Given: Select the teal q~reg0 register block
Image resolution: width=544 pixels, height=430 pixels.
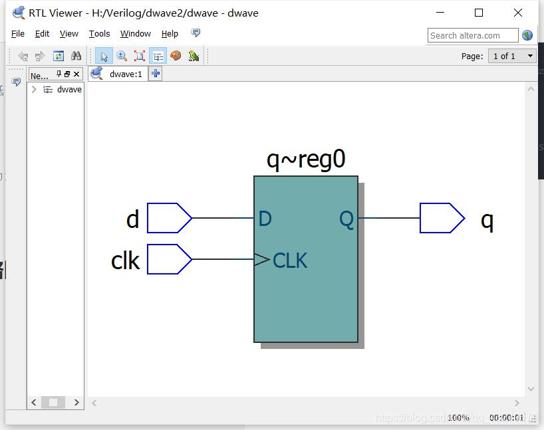Looking at the screenshot, I should pyautogui.click(x=306, y=259).
